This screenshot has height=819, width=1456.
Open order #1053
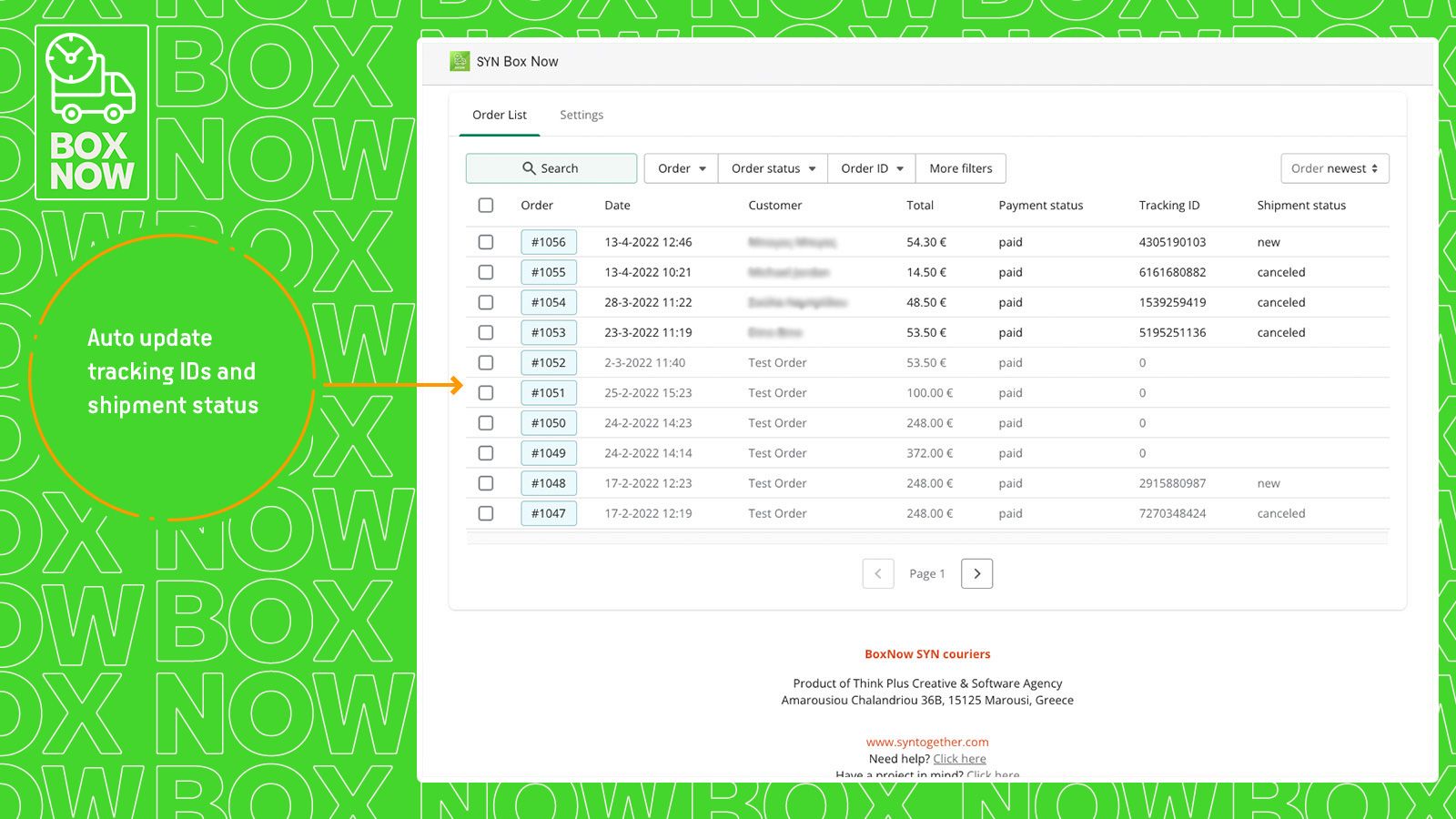coord(549,332)
